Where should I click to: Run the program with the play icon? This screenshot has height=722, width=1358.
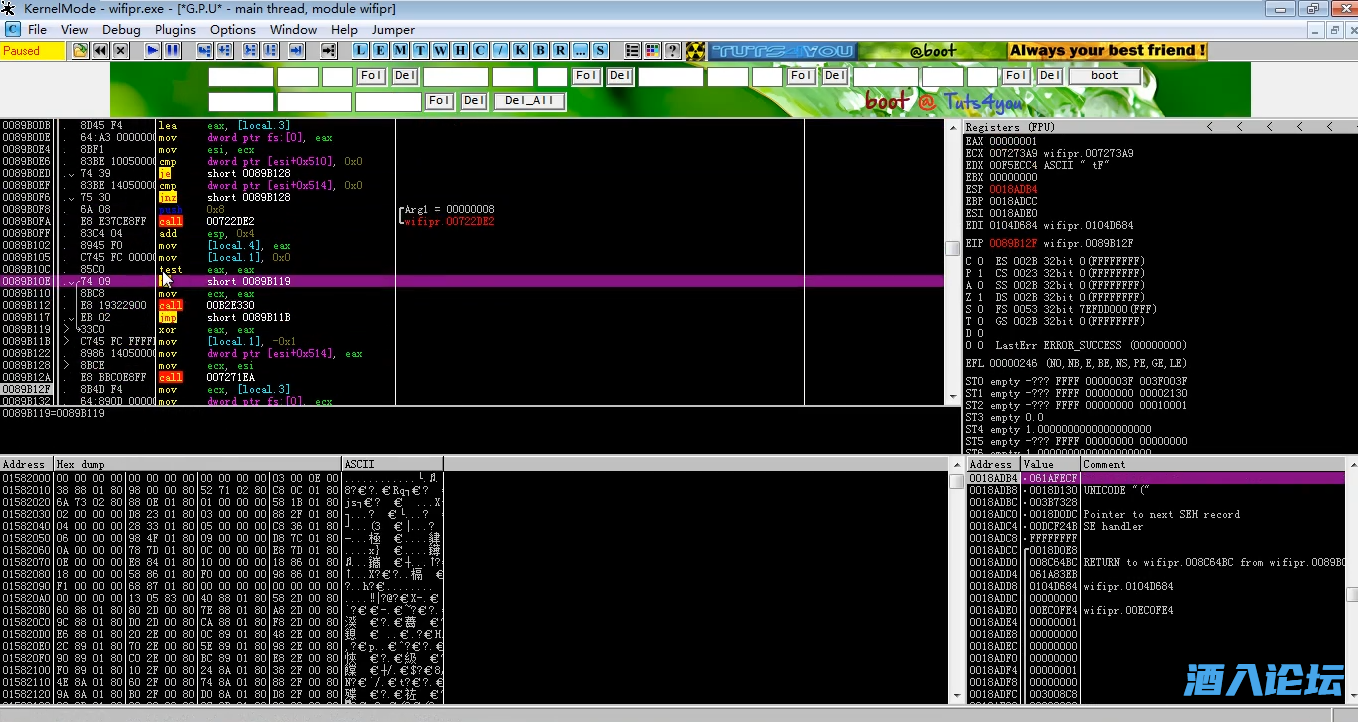tap(152, 50)
